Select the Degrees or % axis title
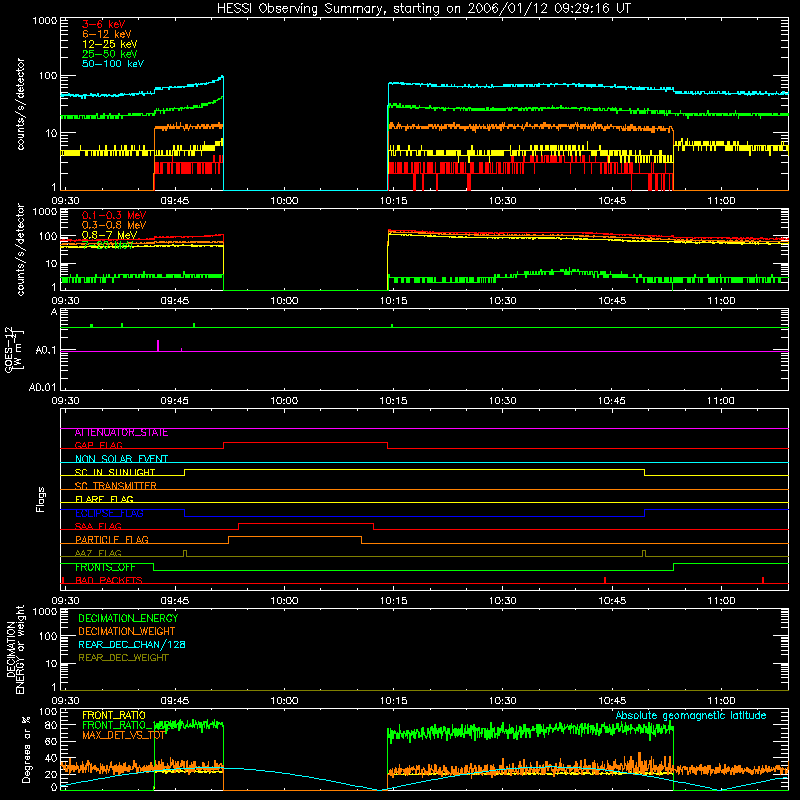Viewport: 800px width, 800px height. (x=26, y=750)
